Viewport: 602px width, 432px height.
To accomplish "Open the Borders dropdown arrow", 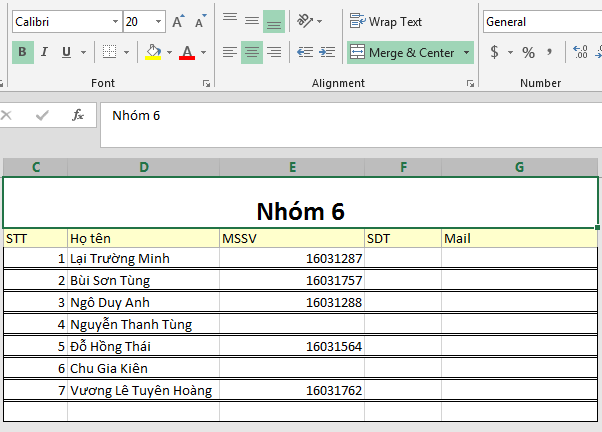I will pyautogui.click(x=126, y=52).
